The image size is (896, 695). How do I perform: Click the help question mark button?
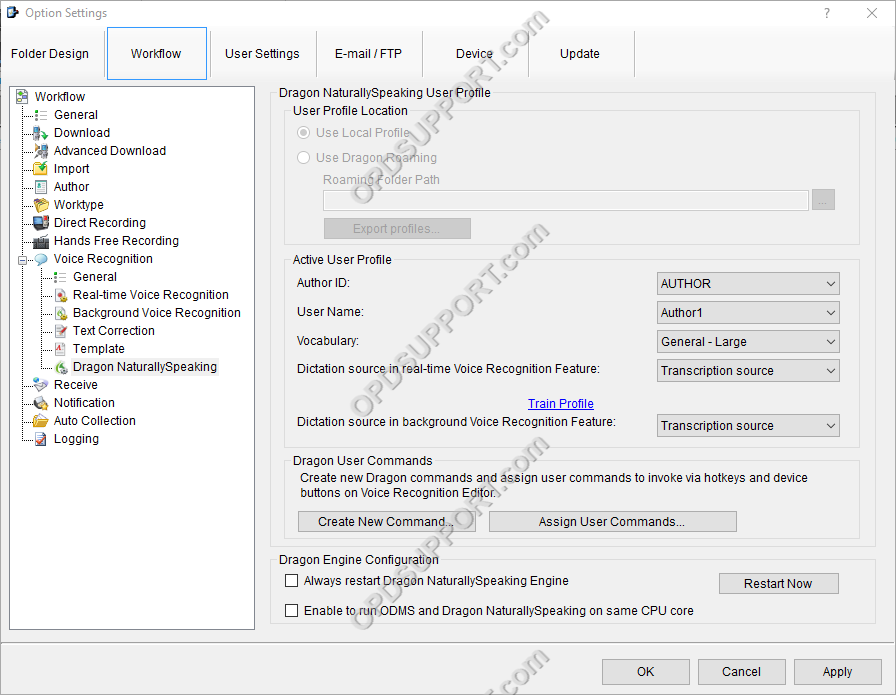827,13
